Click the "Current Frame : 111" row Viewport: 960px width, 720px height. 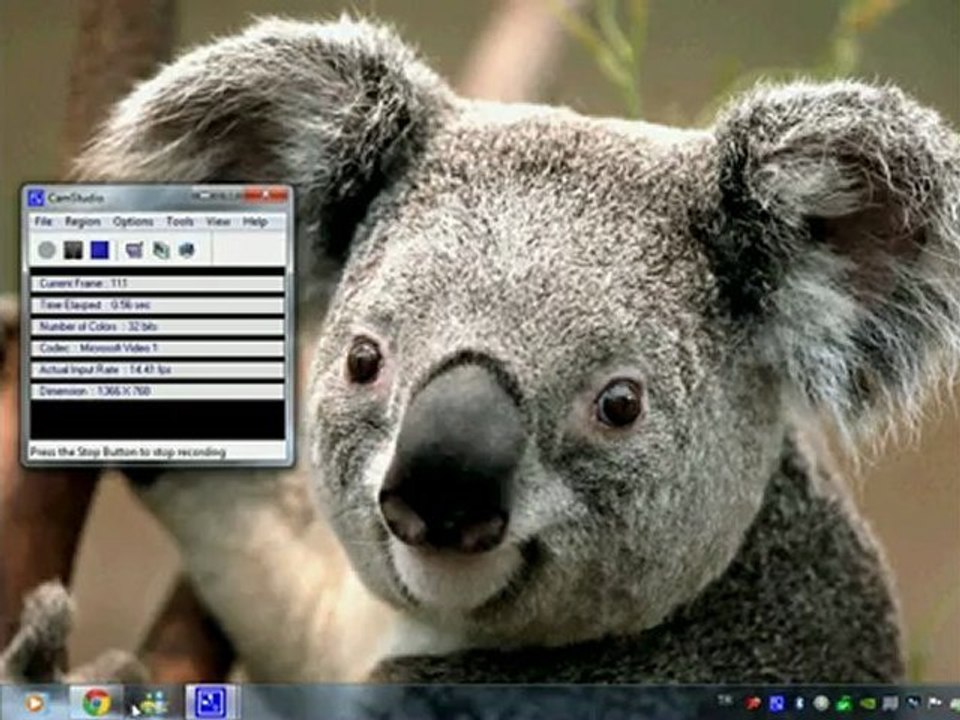[x=157, y=283]
